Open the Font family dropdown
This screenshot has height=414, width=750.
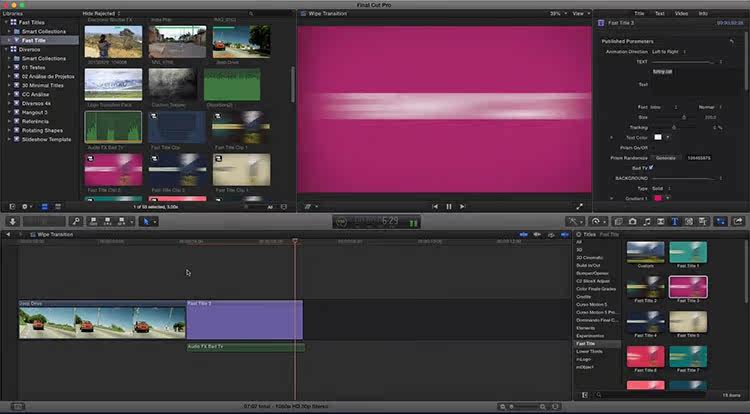pos(664,107)
